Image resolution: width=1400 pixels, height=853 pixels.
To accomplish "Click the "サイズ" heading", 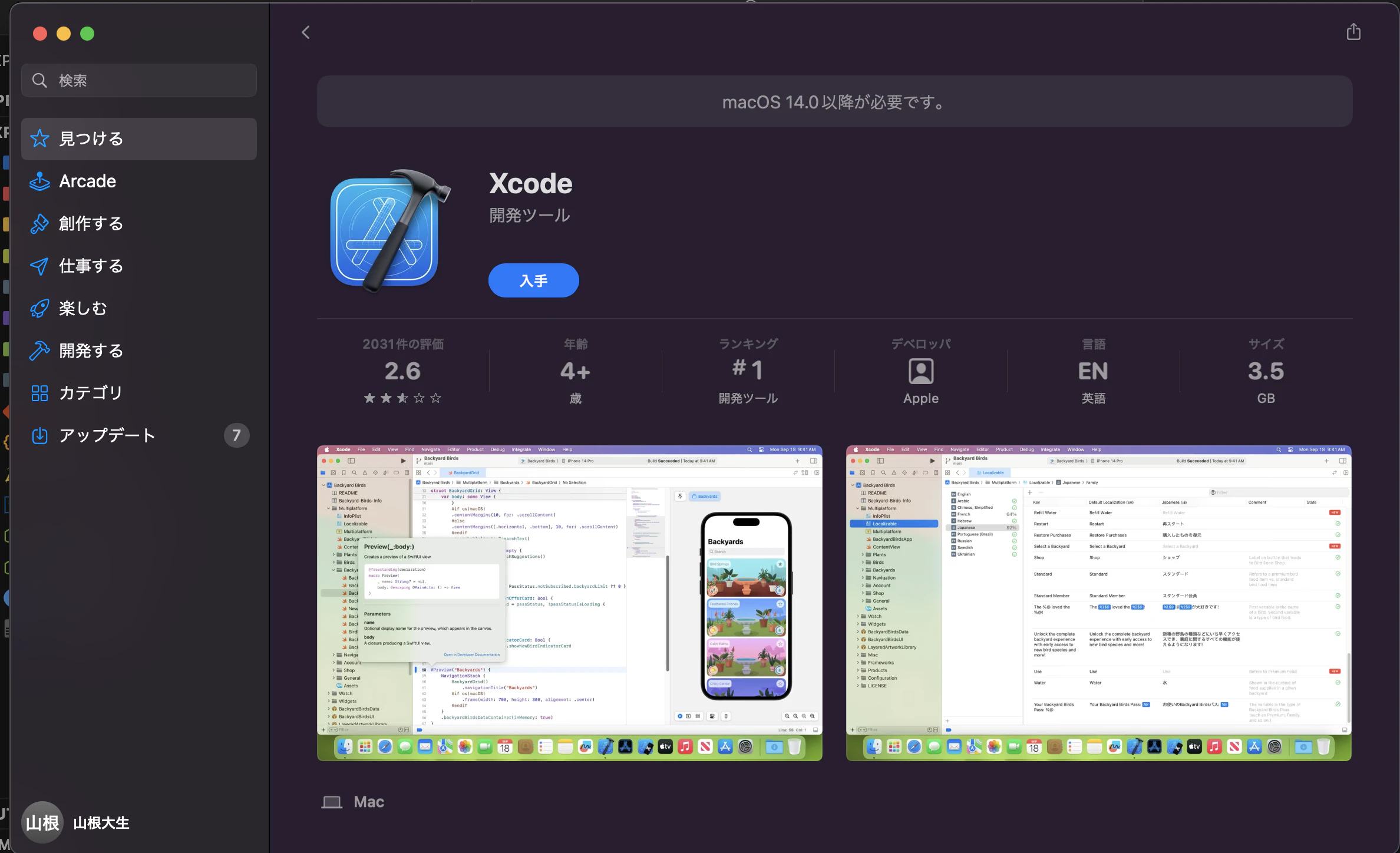I will click(x=1266, y=344).
